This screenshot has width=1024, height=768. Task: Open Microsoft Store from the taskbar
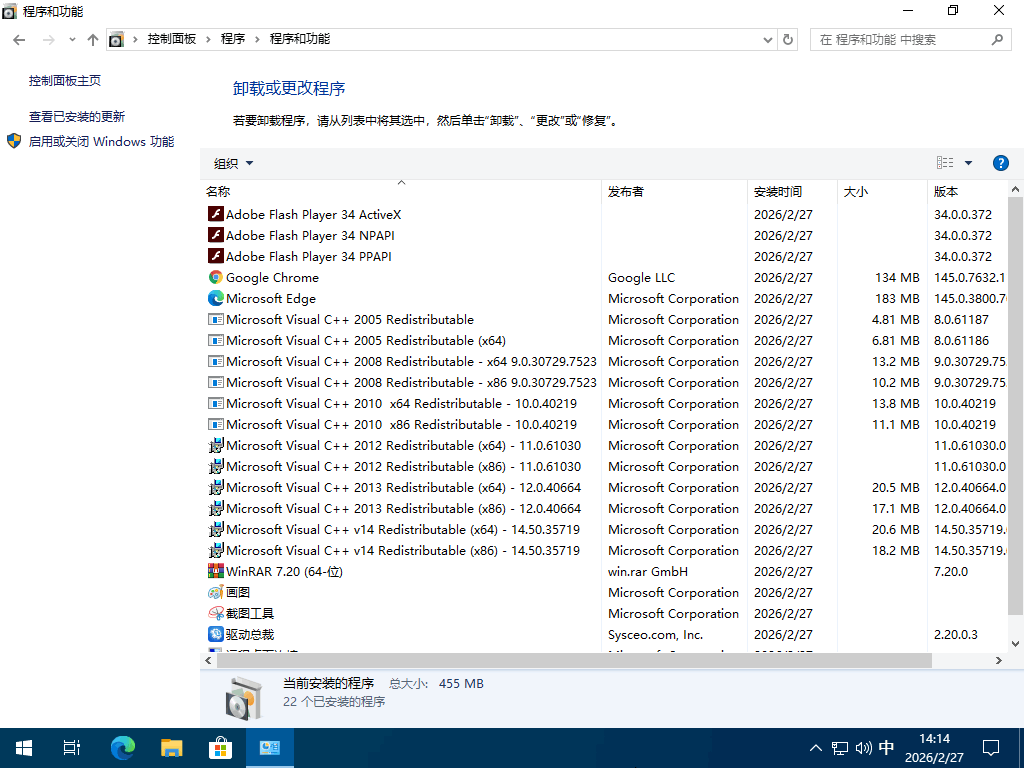220,747
